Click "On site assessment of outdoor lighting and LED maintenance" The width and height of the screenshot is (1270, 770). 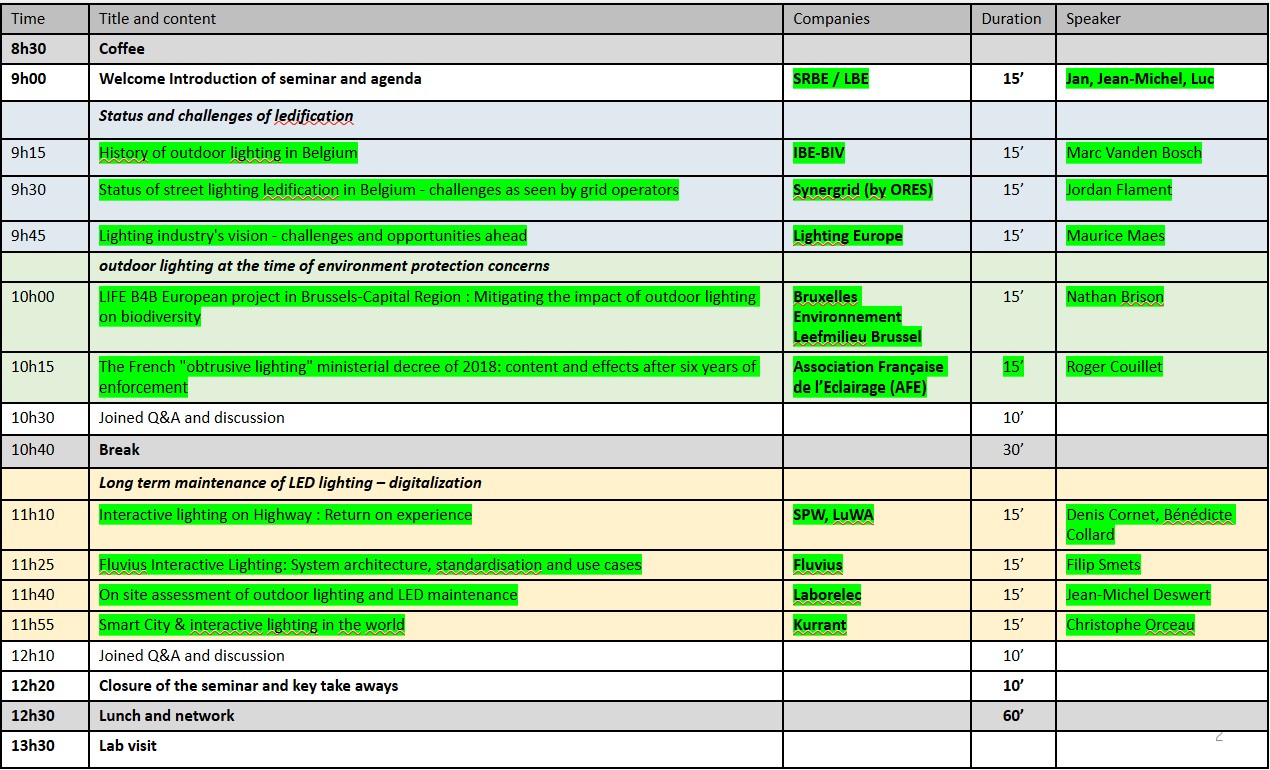[308, 595]
